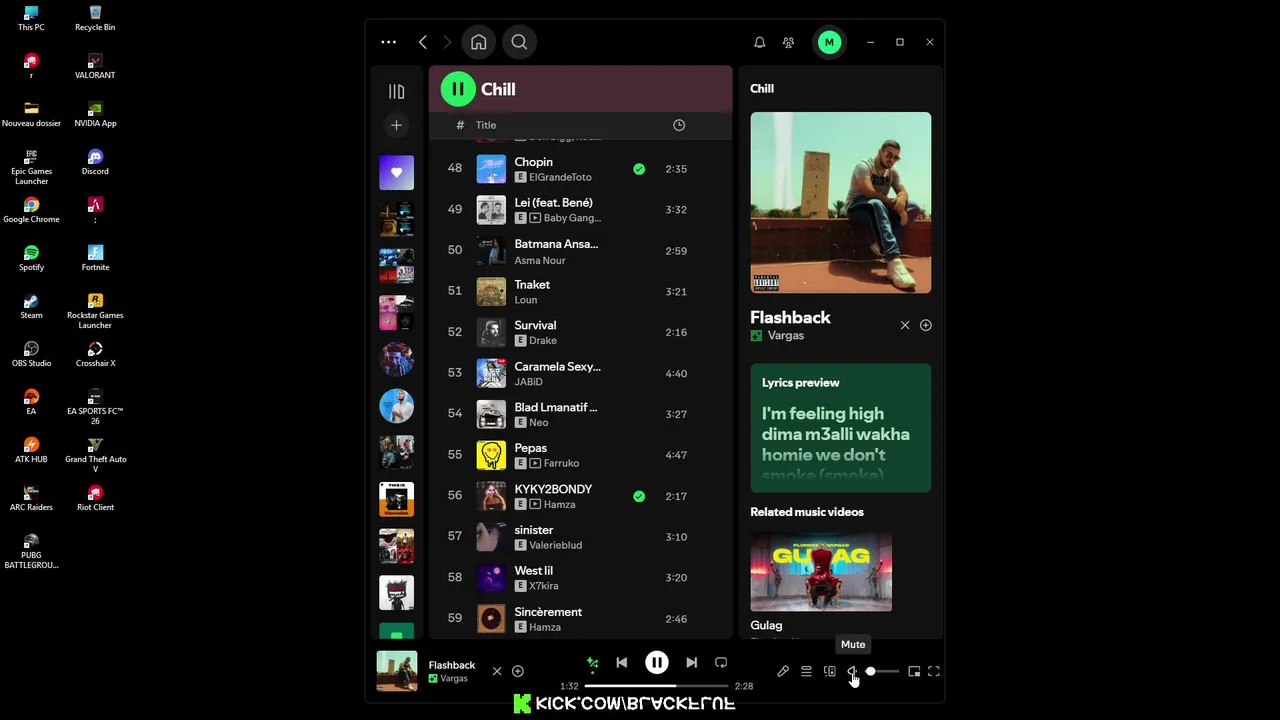Adjust the volume slider
The width and height of the screenshot is (1280, 720).
[x=882, y=671]
